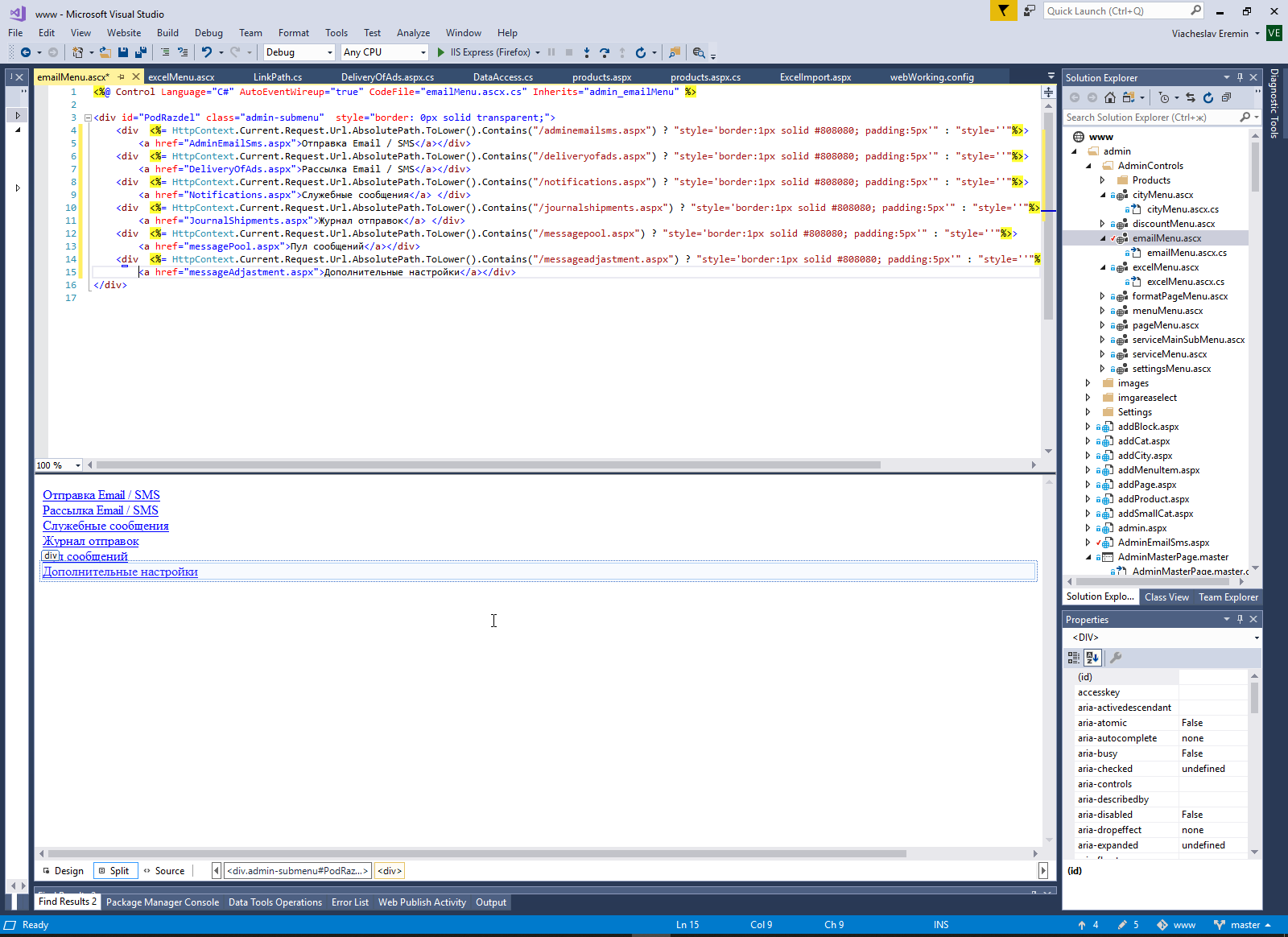Image resolution: width=1288 pixels, height=937 pixels.
Task: Switch to the products.aspx.cs tab
Action: pos(705,77)
